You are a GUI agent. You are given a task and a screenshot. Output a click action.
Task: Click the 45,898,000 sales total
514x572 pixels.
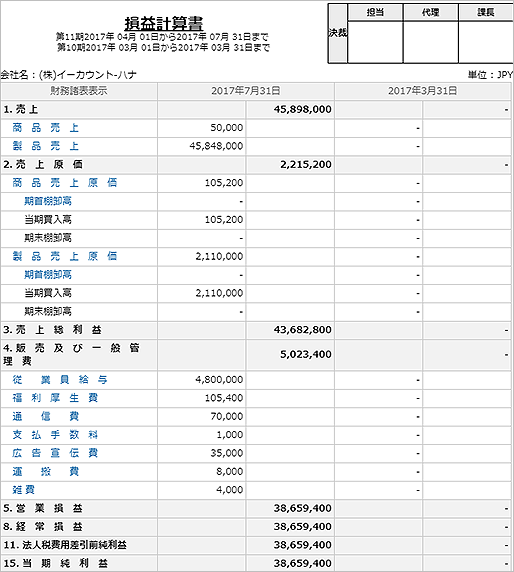[x=302, y=109]
